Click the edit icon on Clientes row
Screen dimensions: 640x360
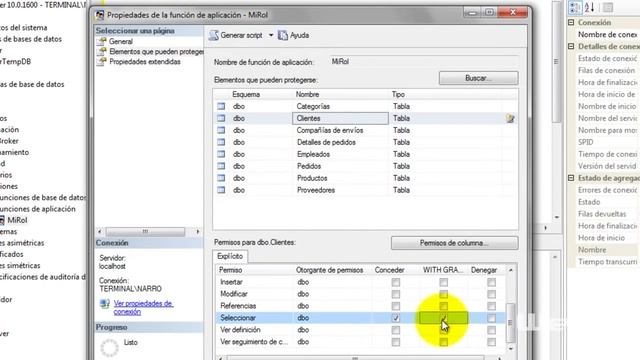510,118
